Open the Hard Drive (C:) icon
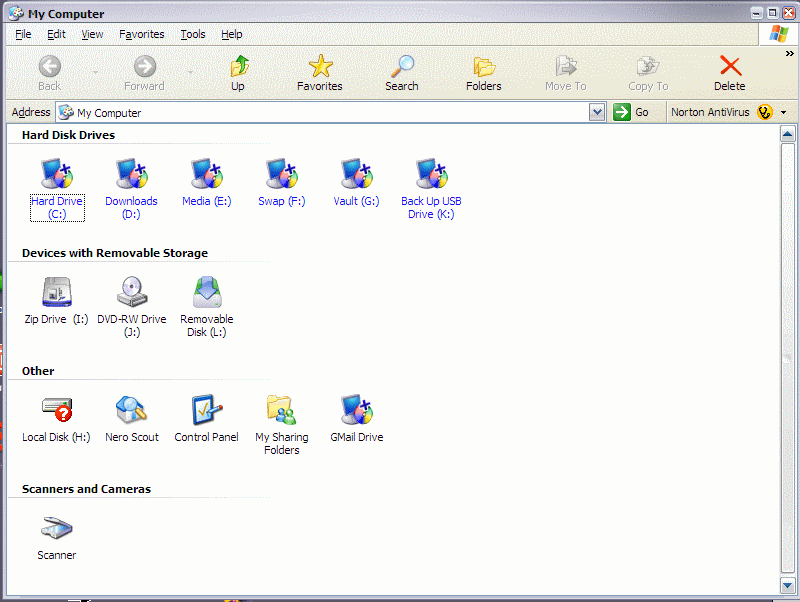The image size is (800, 602). [x=57, y=173]
